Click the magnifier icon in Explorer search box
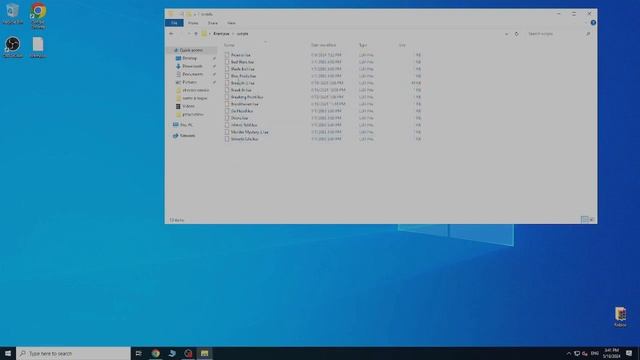 click(x=588, y=34)
